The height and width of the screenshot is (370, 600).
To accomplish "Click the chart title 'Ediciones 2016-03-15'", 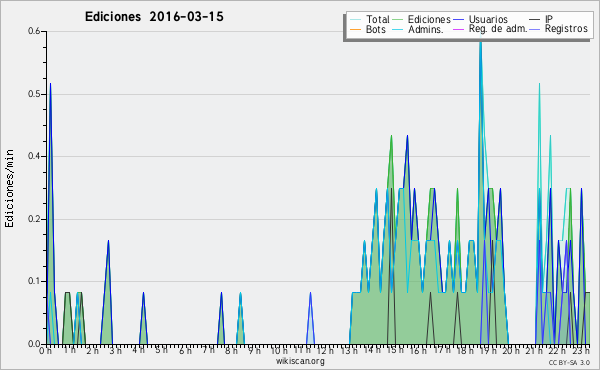I will click(154, 17).
